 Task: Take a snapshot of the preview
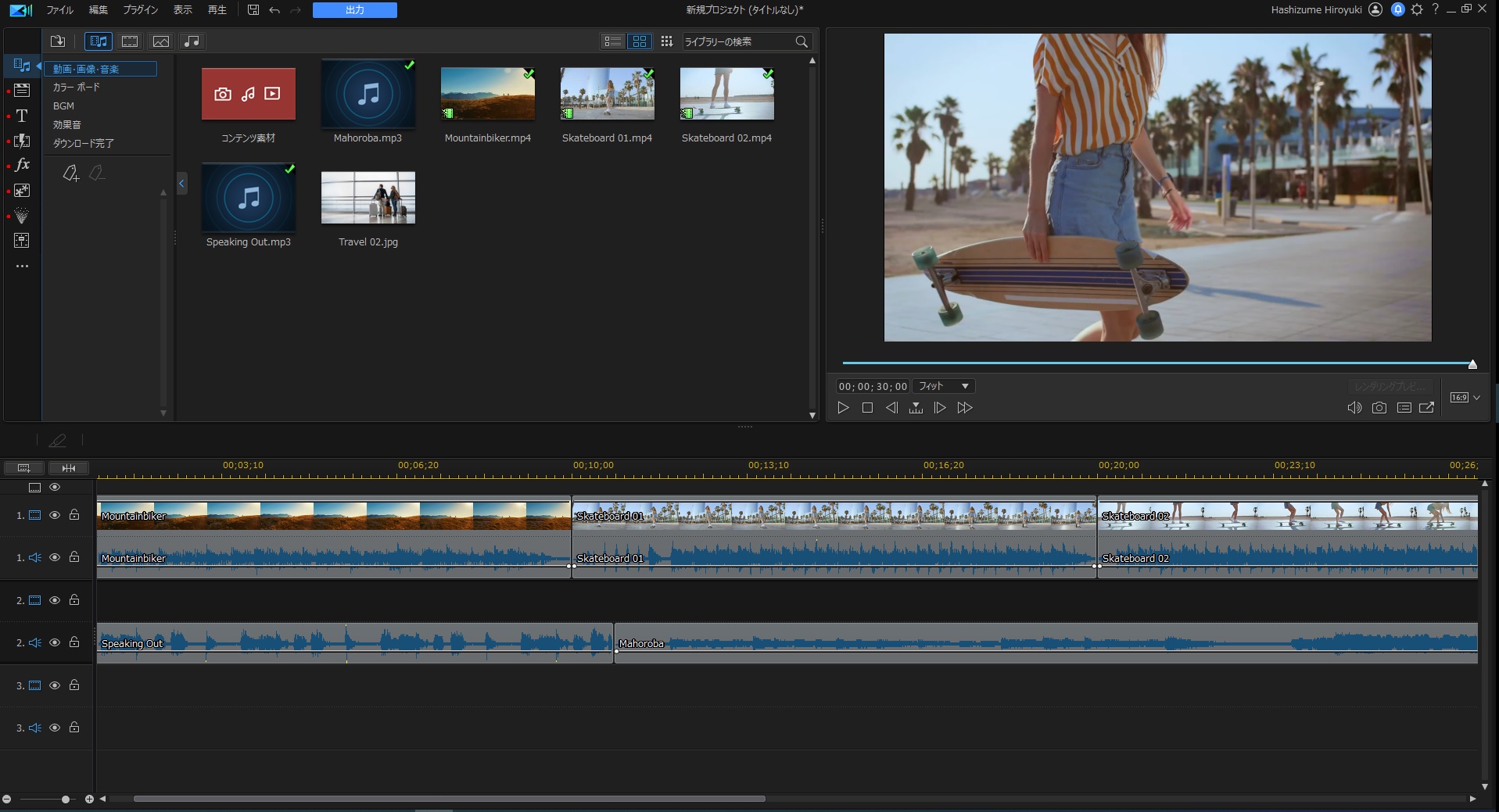[x=1379, y=408]
